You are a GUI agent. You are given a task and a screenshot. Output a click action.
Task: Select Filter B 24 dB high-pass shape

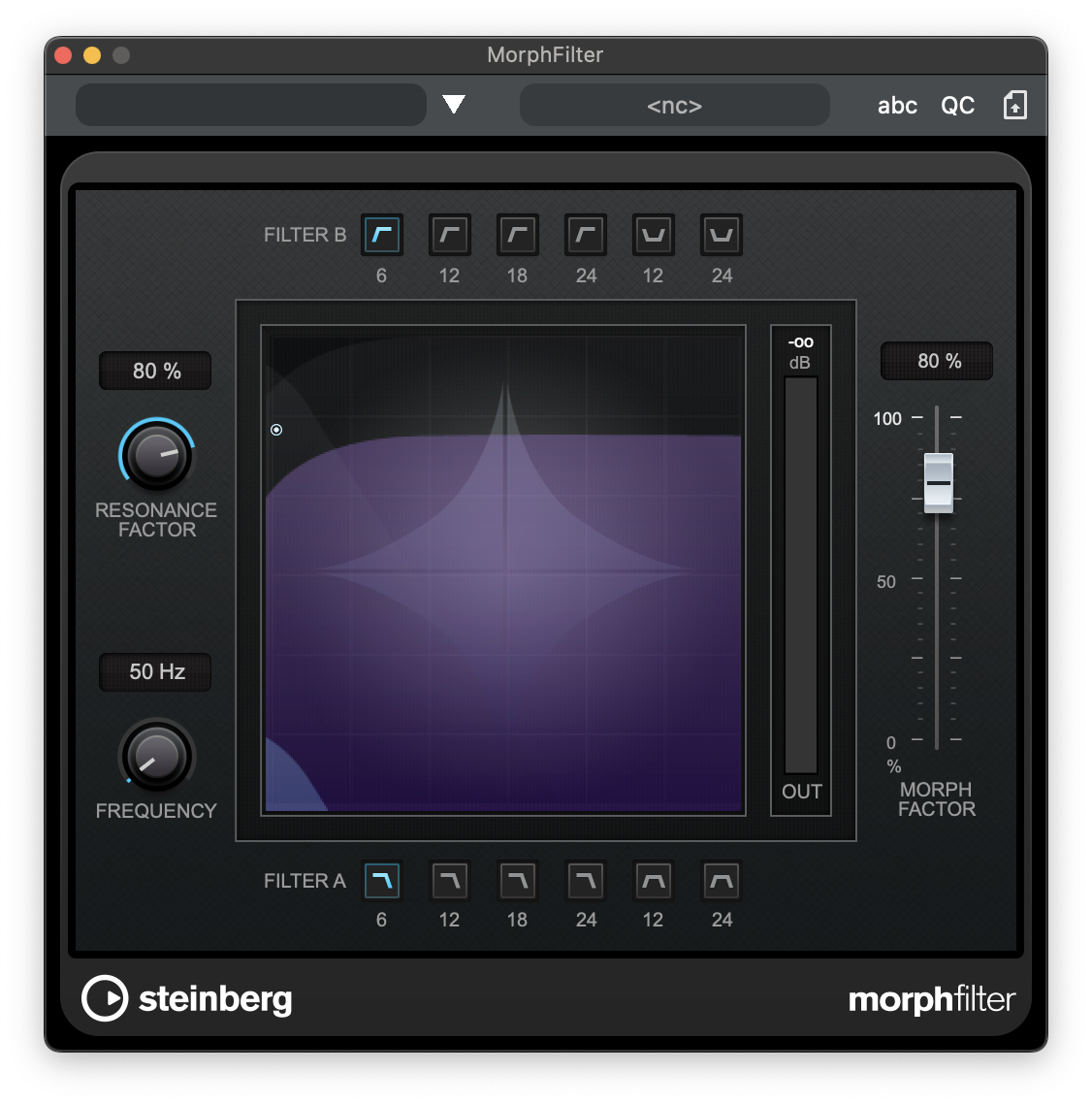pyautogui.click(x=586, y=235)
